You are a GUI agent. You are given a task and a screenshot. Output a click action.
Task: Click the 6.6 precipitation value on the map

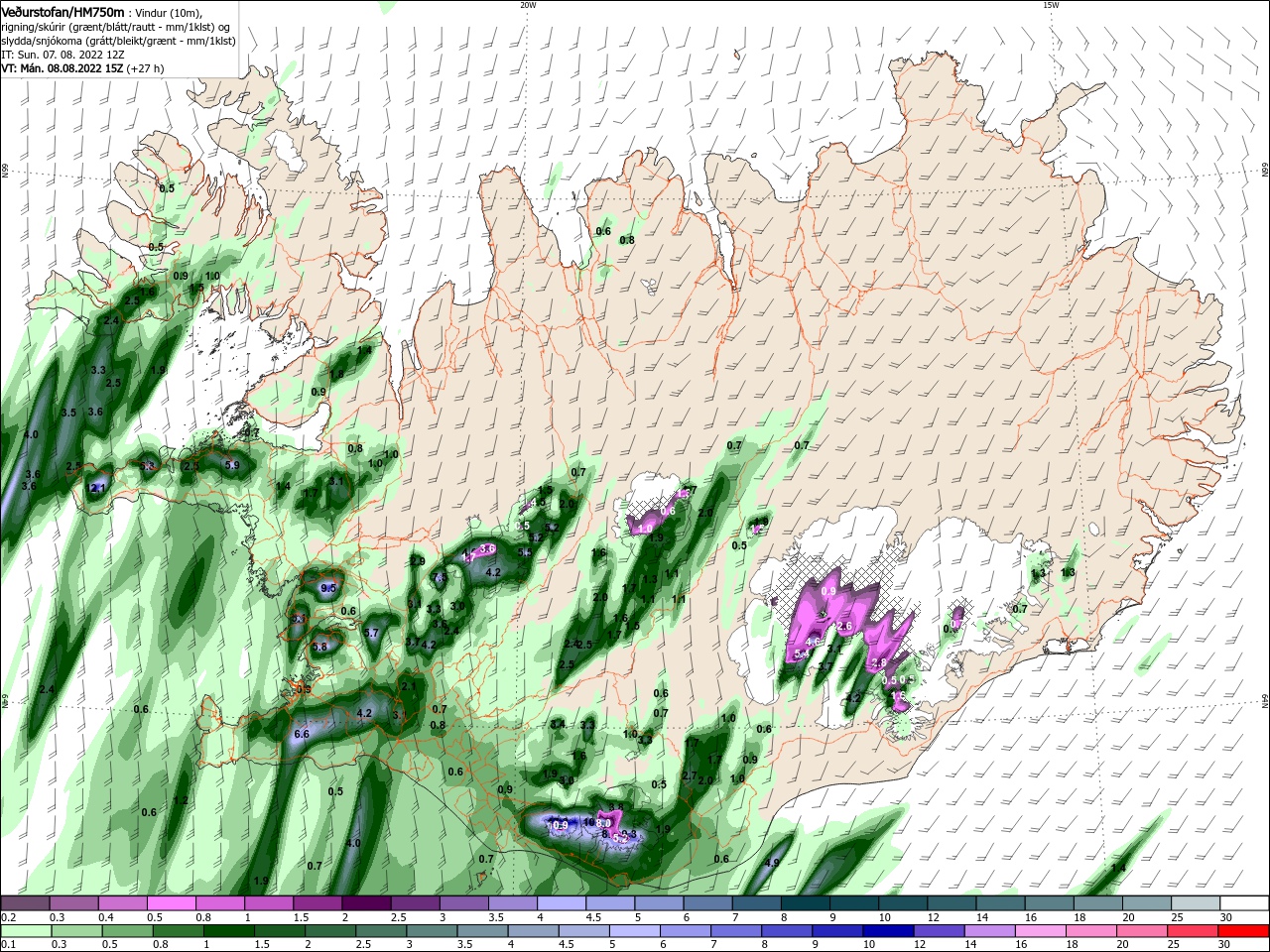pos(303,735)
